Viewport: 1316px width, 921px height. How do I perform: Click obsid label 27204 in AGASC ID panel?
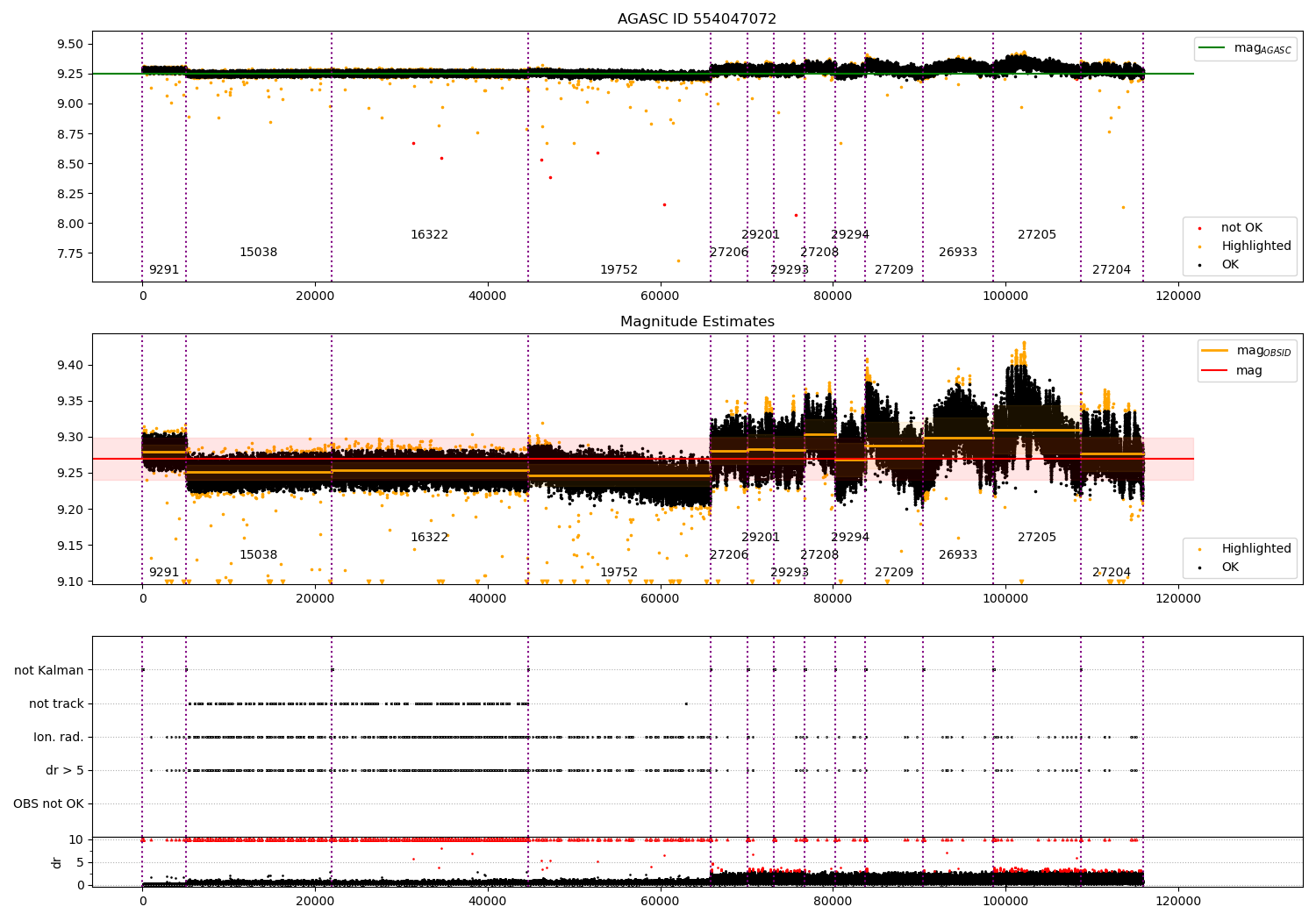click(1112, 270)
